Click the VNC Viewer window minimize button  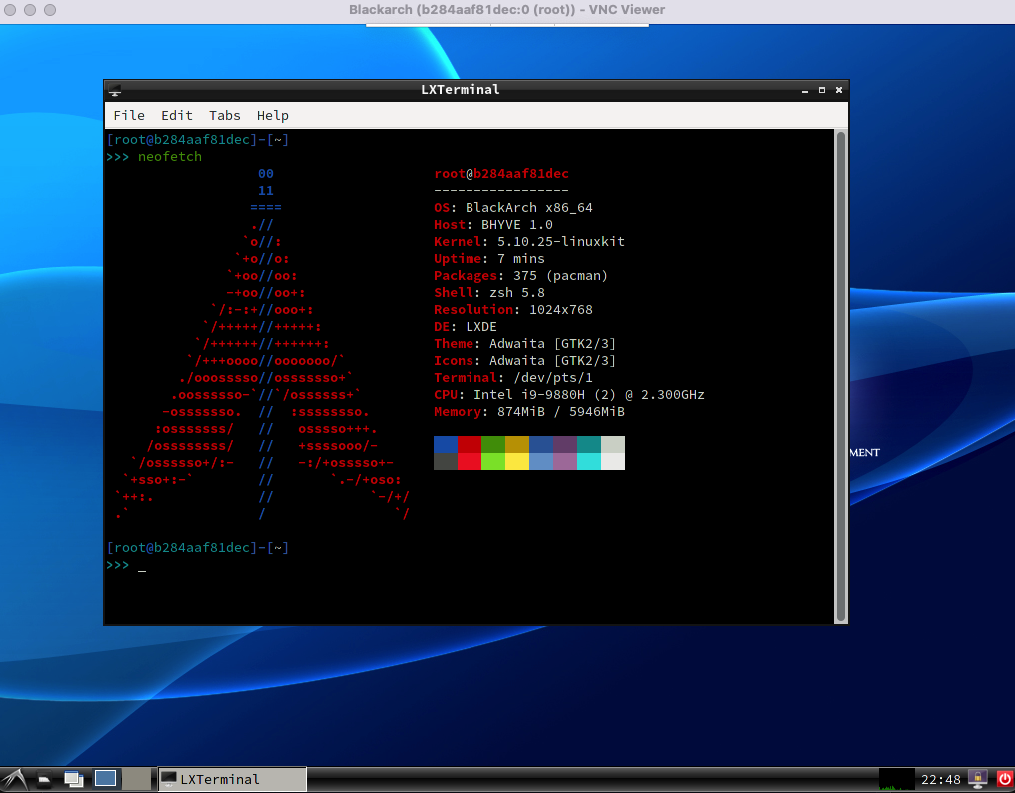click(30, 10)
